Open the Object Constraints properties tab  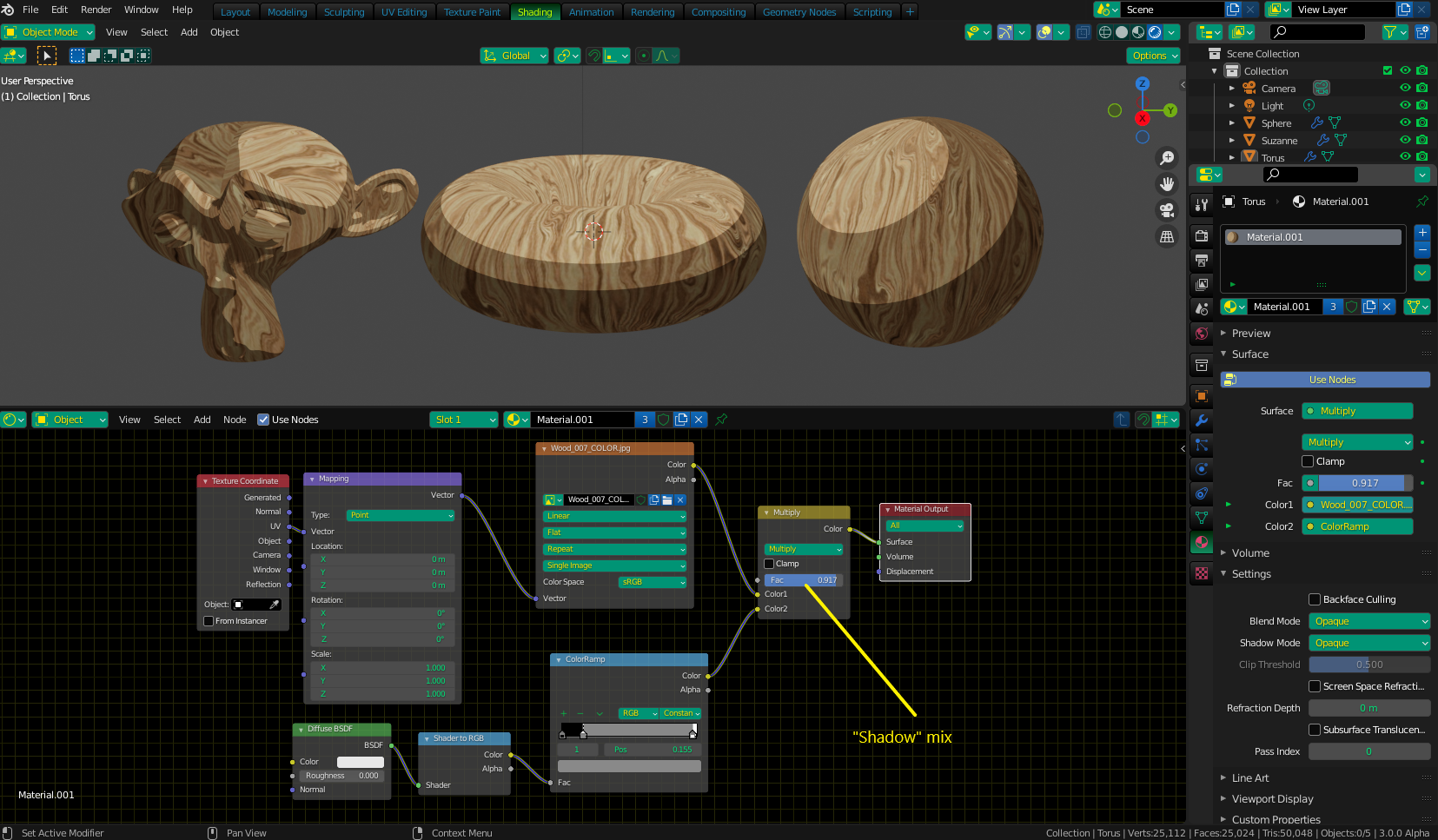tap(1202, 493)
